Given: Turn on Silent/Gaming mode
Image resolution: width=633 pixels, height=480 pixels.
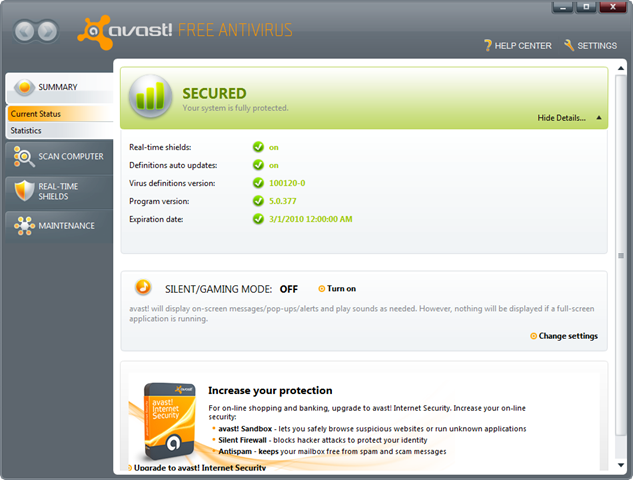Looking at the screenshot, I should 337,289.
